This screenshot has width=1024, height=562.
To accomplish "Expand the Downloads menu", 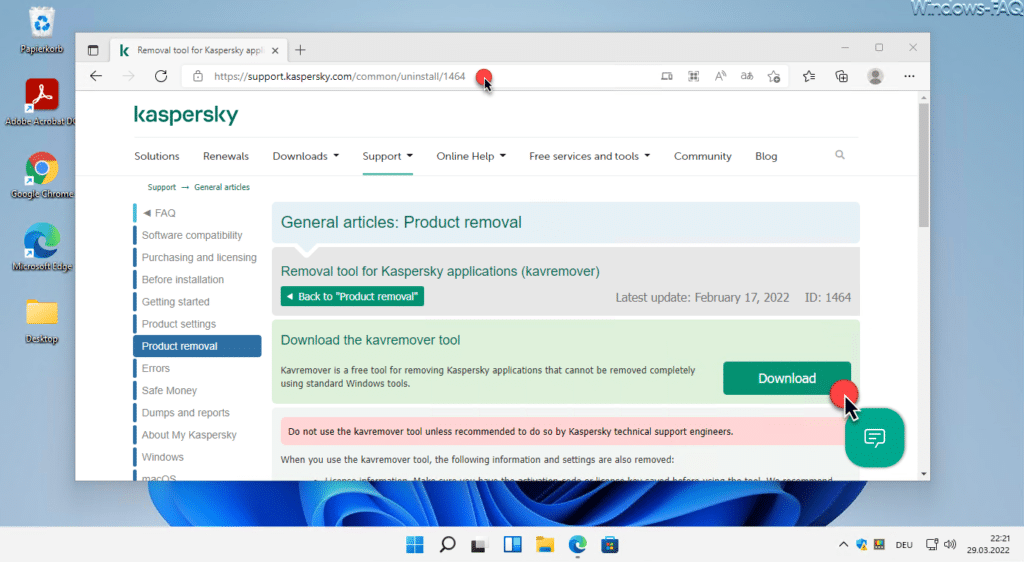I will (306, 156).
